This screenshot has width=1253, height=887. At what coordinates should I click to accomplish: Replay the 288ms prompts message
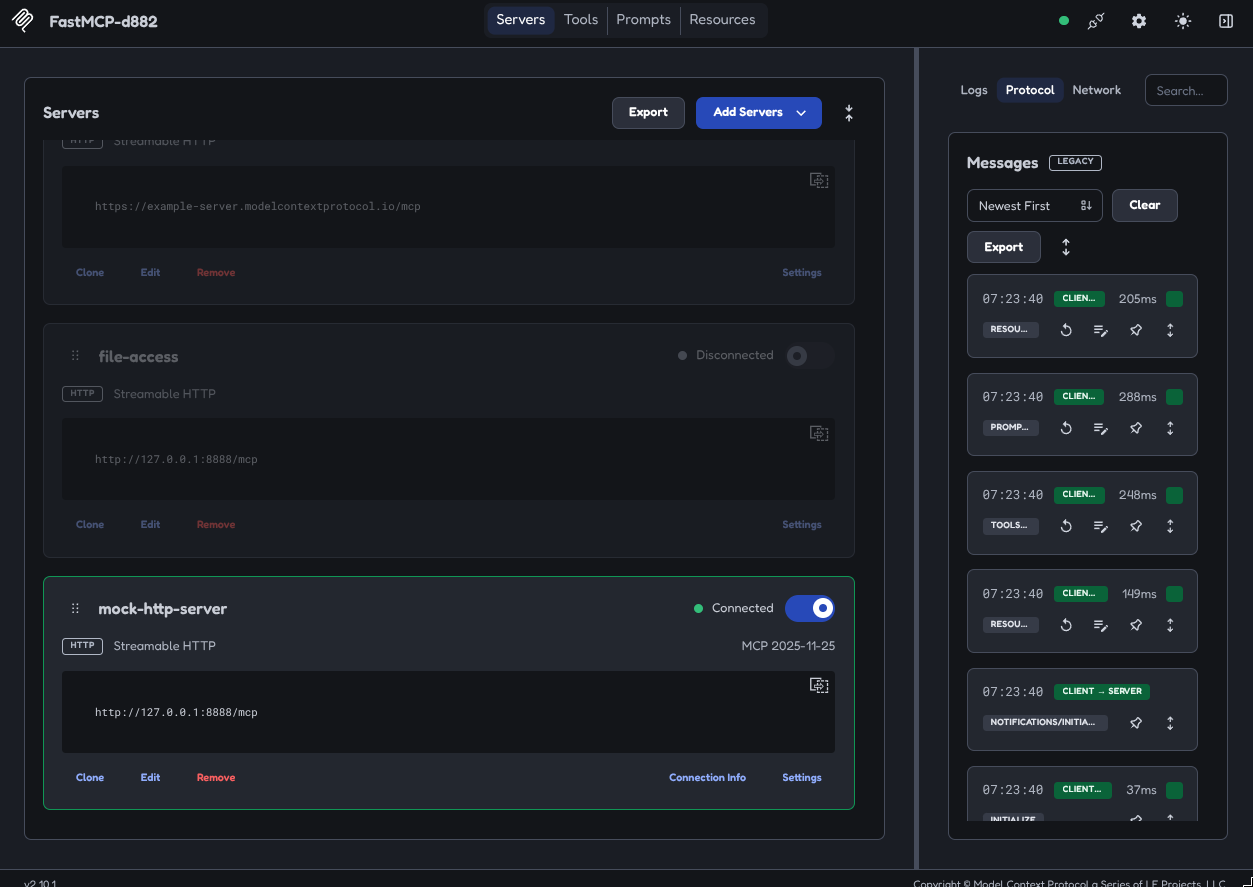click(x=1066, y=428)
